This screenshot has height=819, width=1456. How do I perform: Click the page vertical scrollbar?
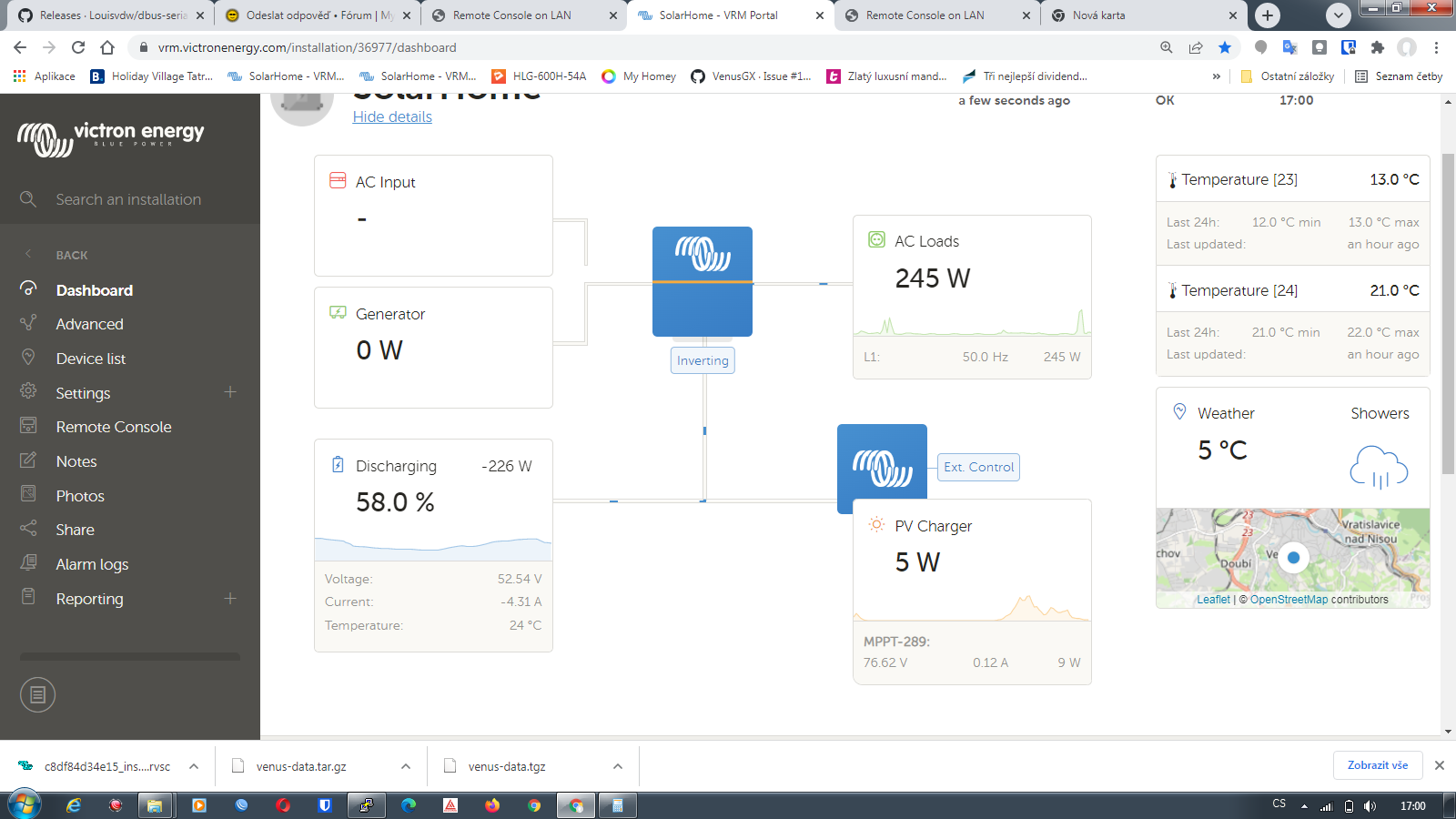pos(1448,313)
